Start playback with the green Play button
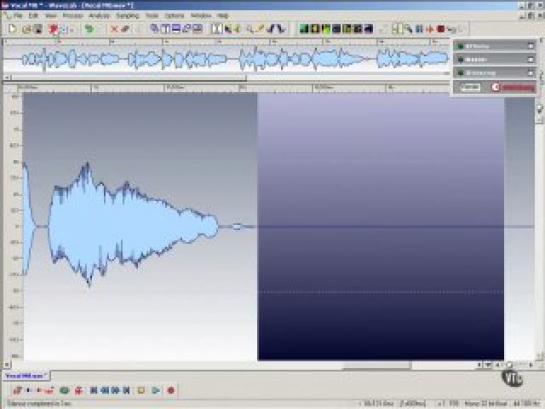This screenshot has height=409, width=545. pos(156,390)
